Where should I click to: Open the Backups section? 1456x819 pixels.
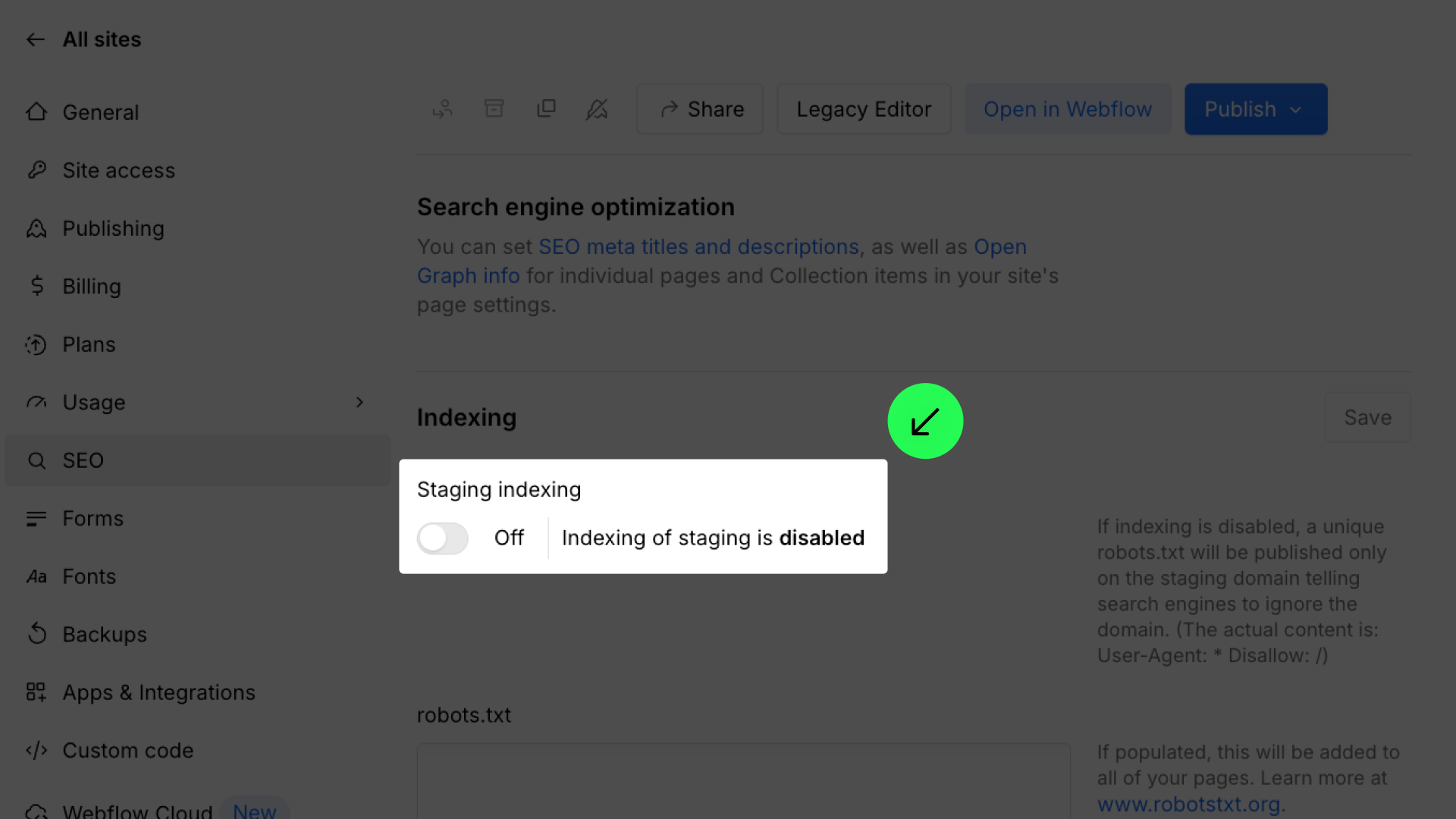tap(105, 634)
